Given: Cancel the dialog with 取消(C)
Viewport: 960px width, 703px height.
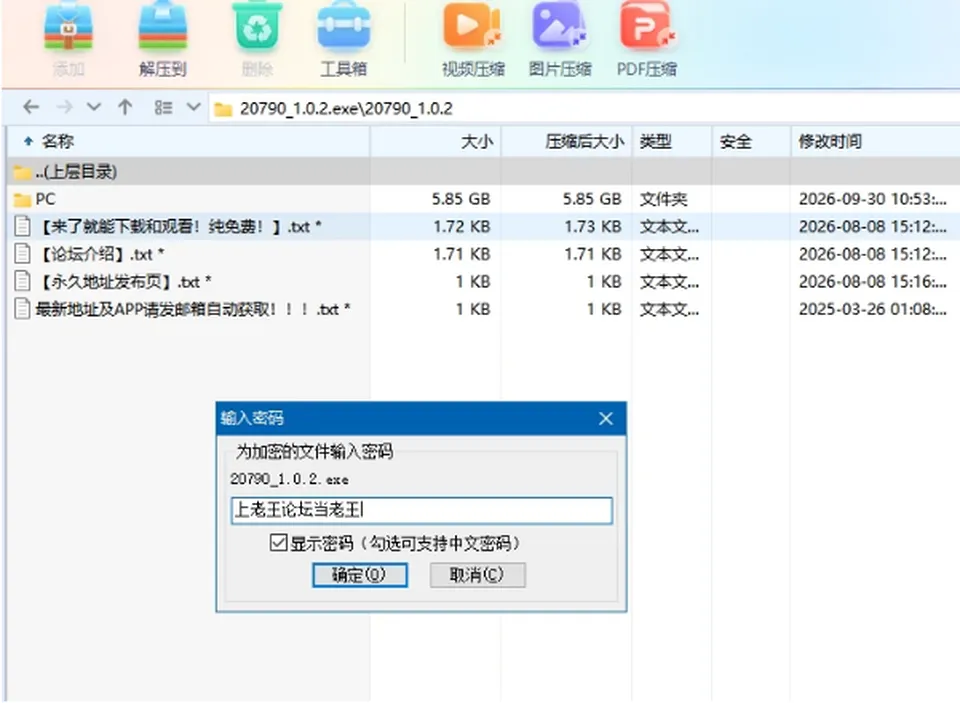Looking at the screenshot, I should tap(478, 575).
